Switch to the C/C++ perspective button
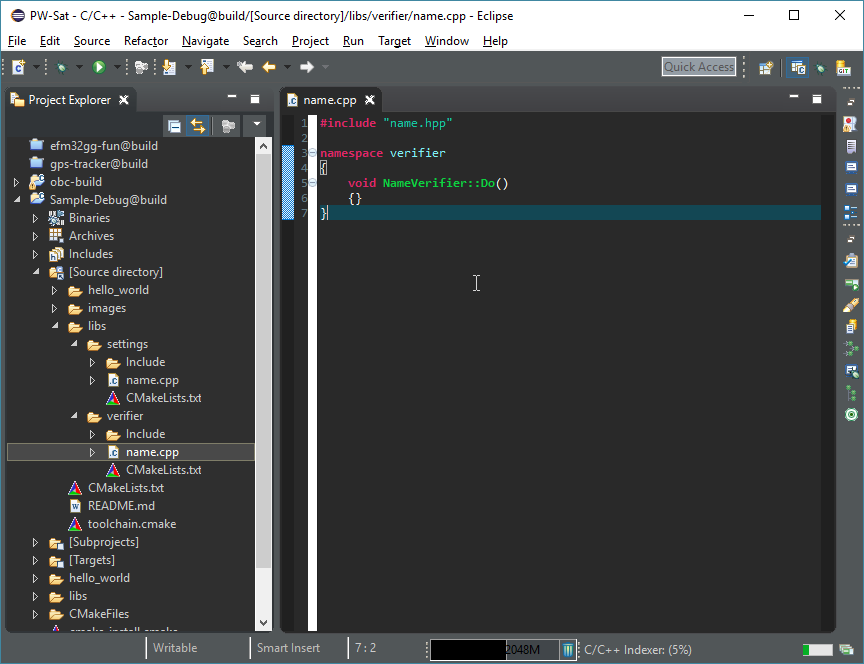Screen dimensions: 864x664 tap(798, 68)
